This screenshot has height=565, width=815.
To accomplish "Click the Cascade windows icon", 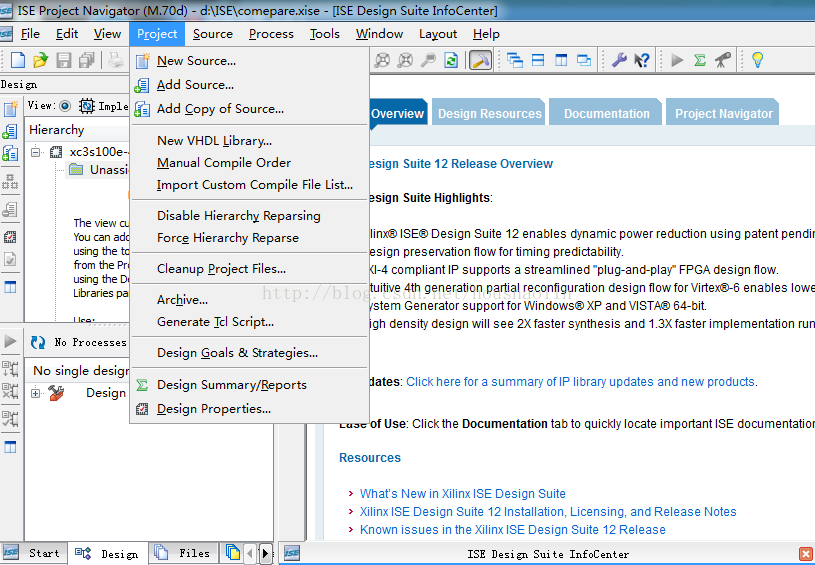I will 515,60.
